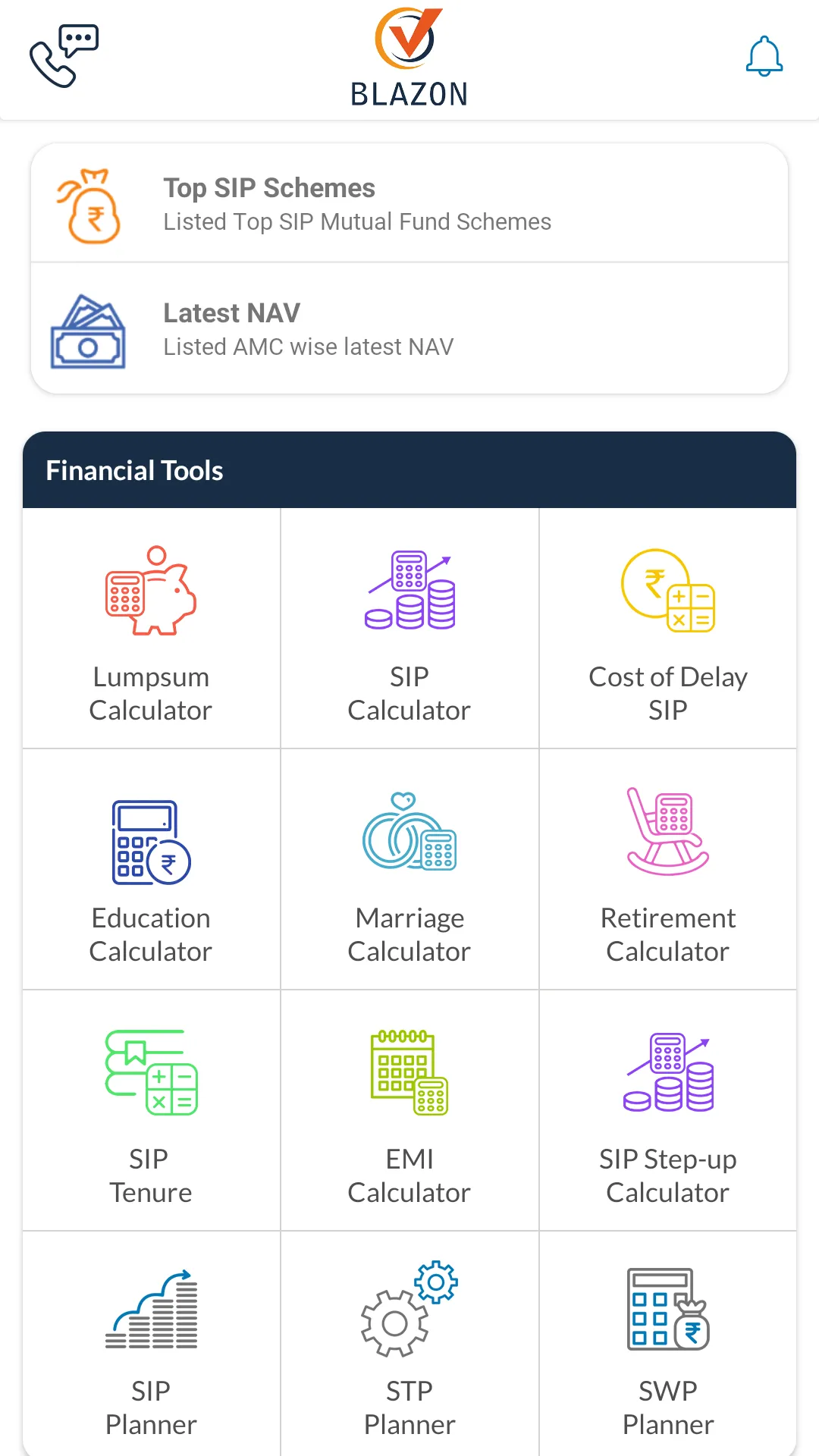Tap the notification bell icon
The height and width of the screenshot is (1456, 819).
point(764,56)
